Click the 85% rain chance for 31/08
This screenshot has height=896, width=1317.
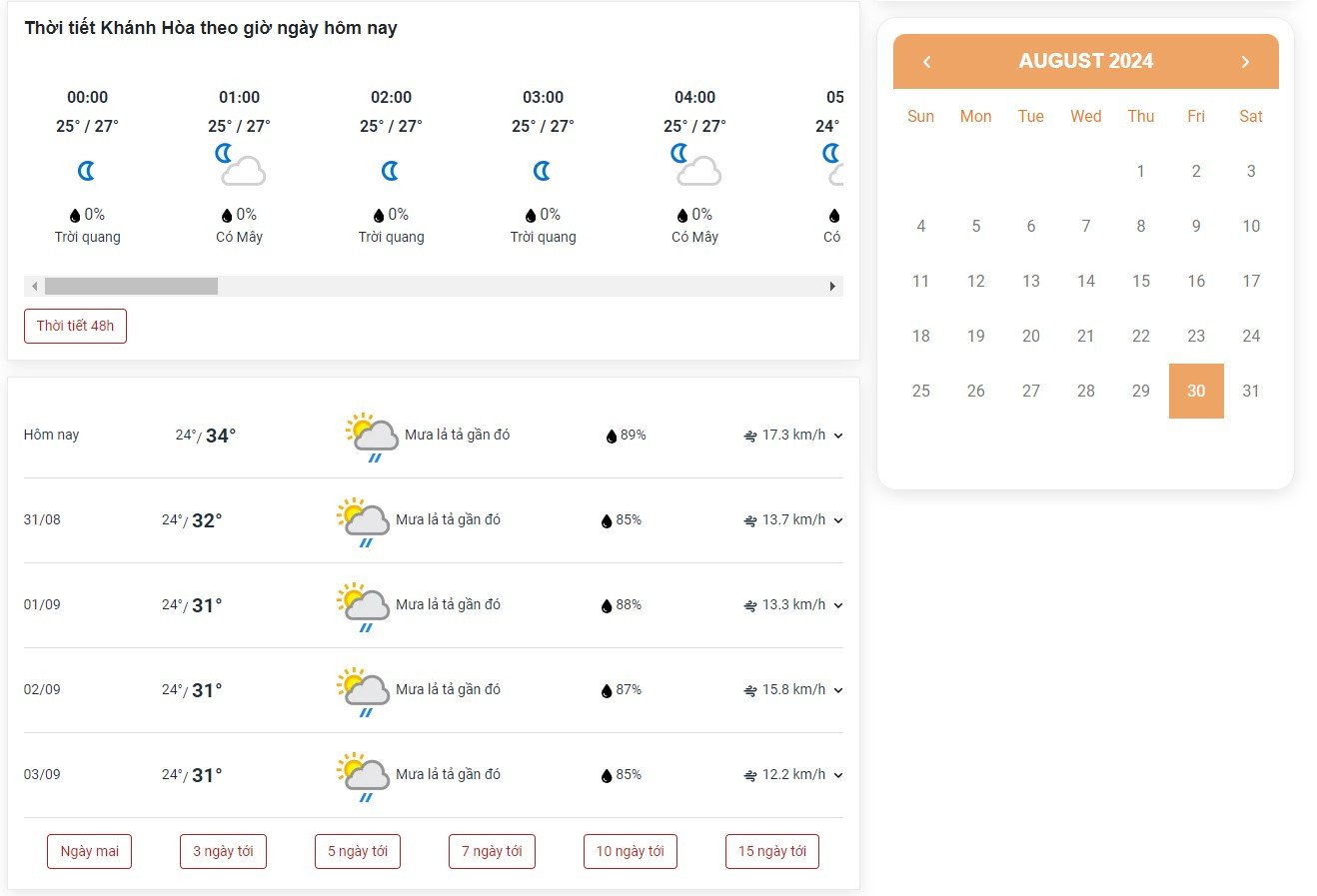[x=629, y=520]
